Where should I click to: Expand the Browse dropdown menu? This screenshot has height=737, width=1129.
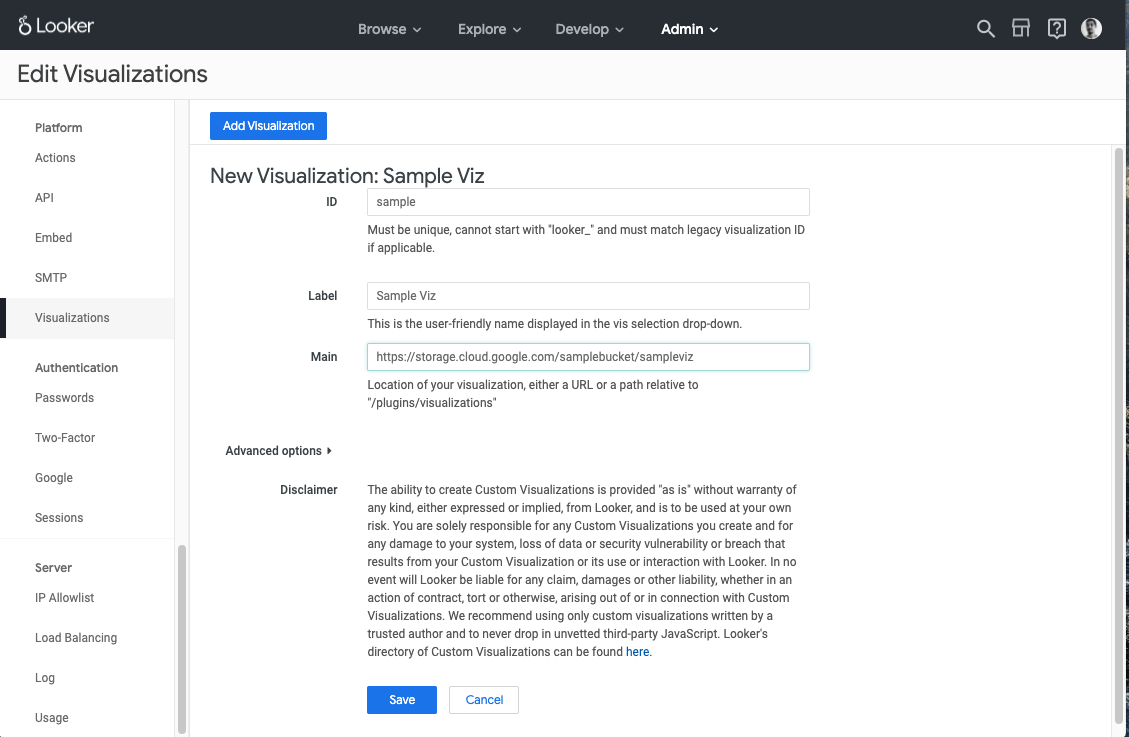(x=390, y=30)
